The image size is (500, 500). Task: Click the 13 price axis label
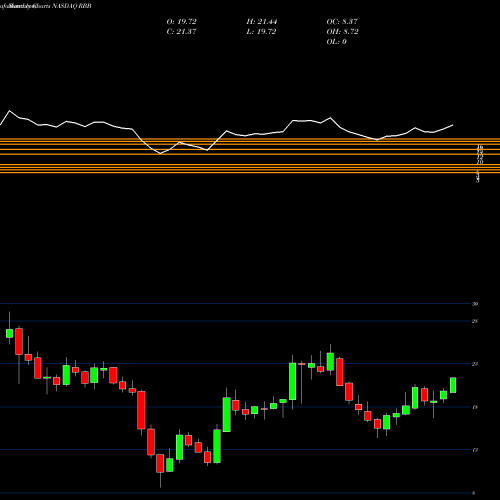[475, 450]
